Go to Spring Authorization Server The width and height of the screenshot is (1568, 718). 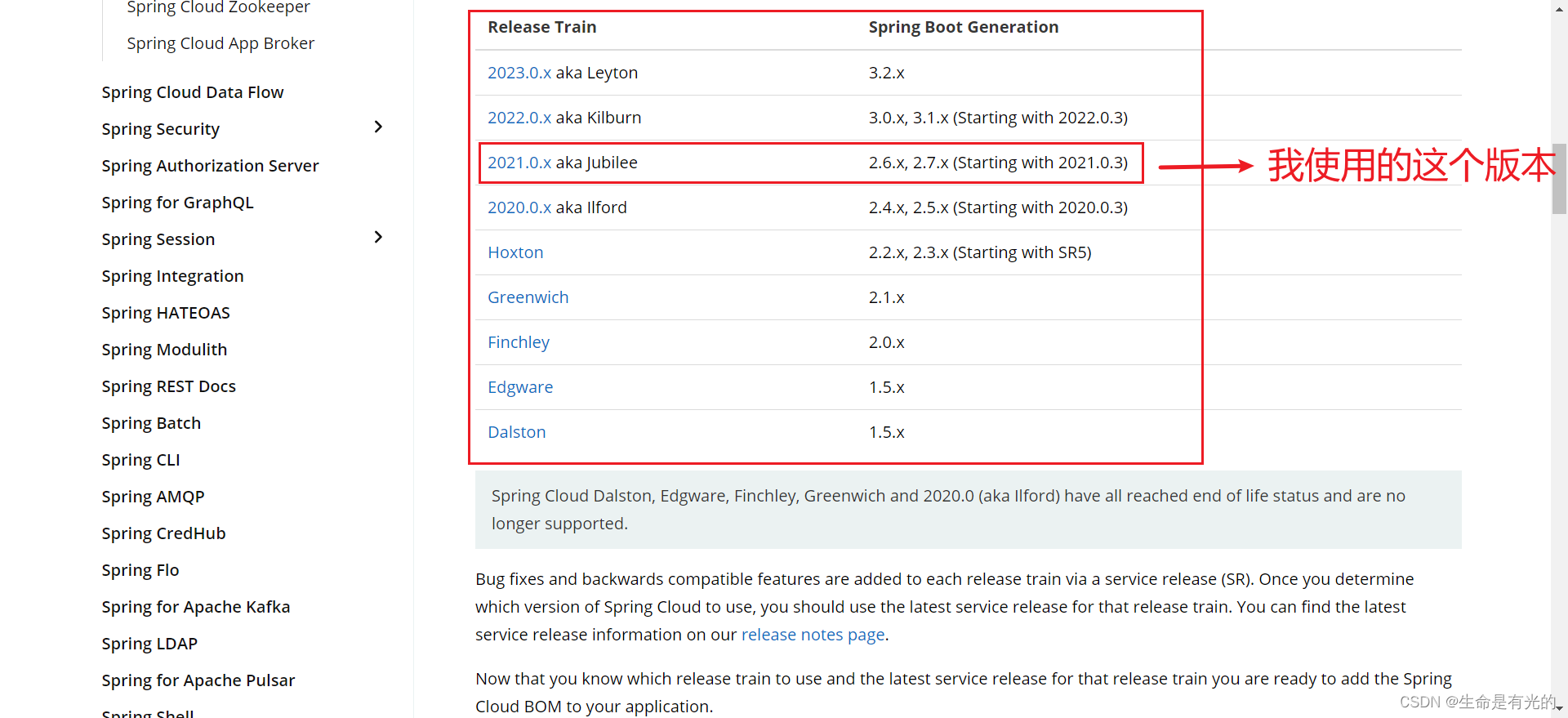click(x=210, y=166)
